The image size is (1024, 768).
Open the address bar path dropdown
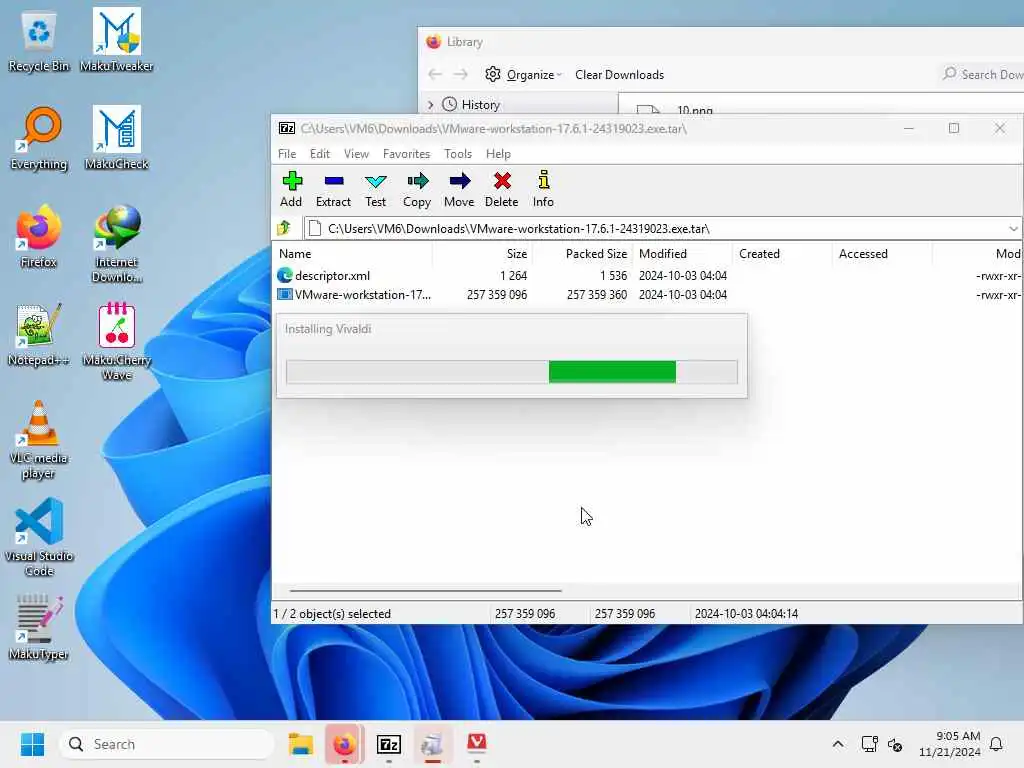point(1013,229)
